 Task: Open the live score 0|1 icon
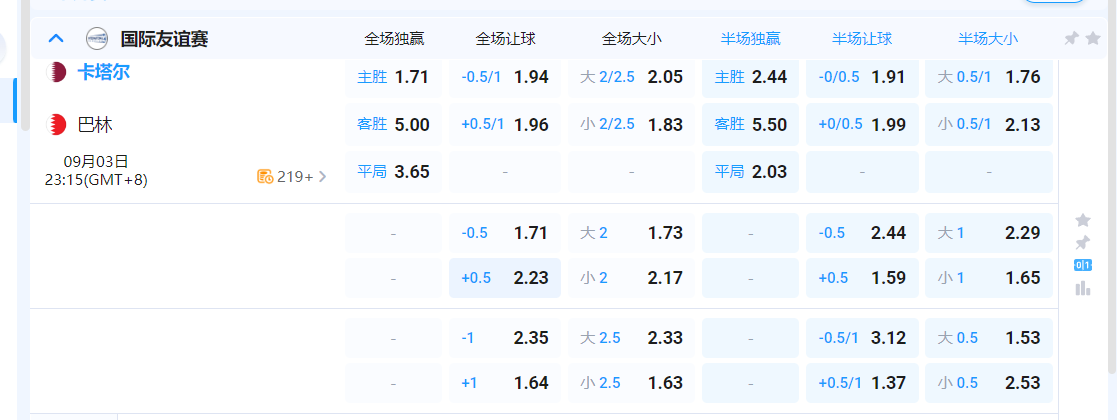[x=1082, y=265]
